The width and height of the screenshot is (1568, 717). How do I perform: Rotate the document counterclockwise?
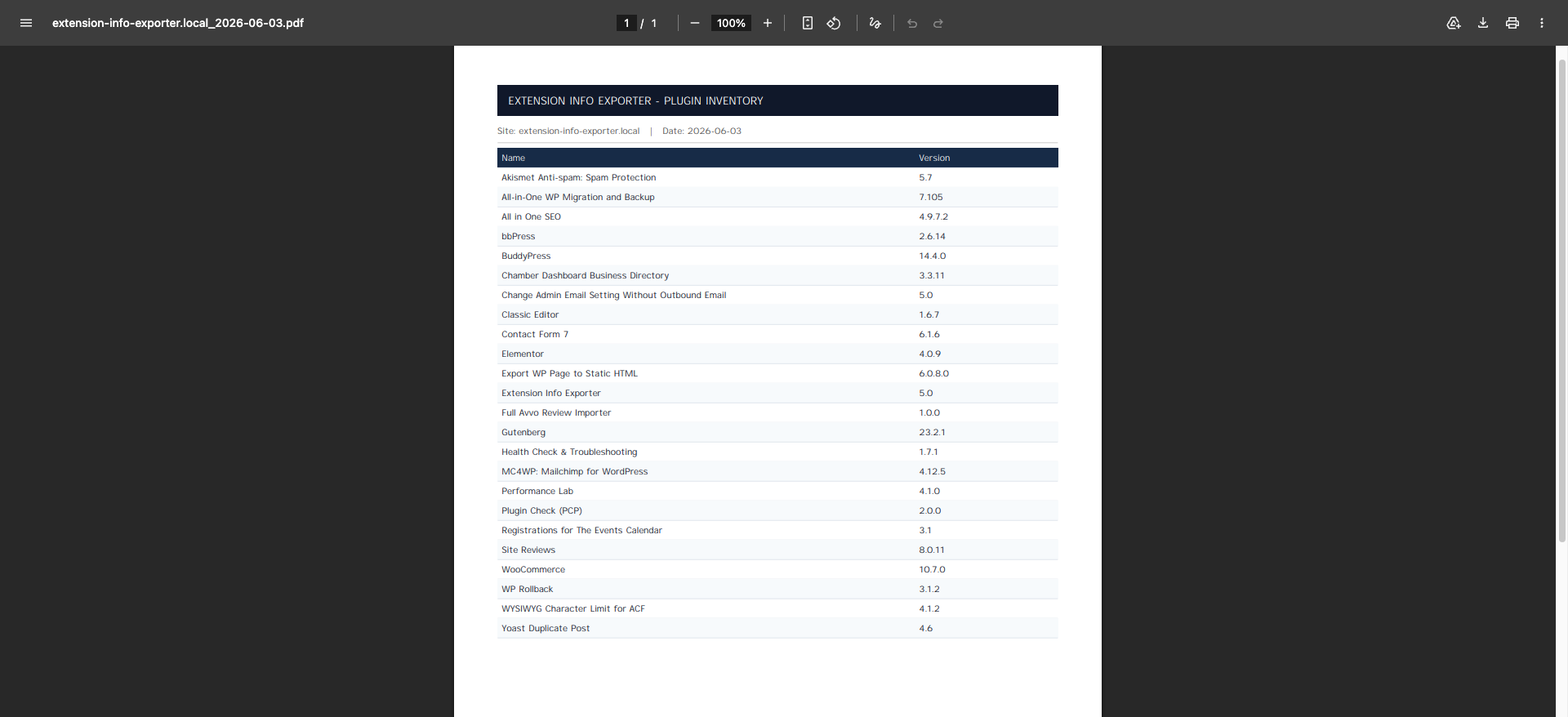click(x=834, y=23)
